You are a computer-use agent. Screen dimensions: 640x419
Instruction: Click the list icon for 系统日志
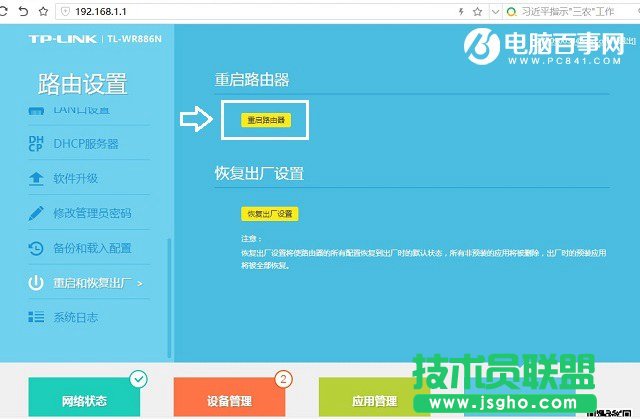coord(36,317)
